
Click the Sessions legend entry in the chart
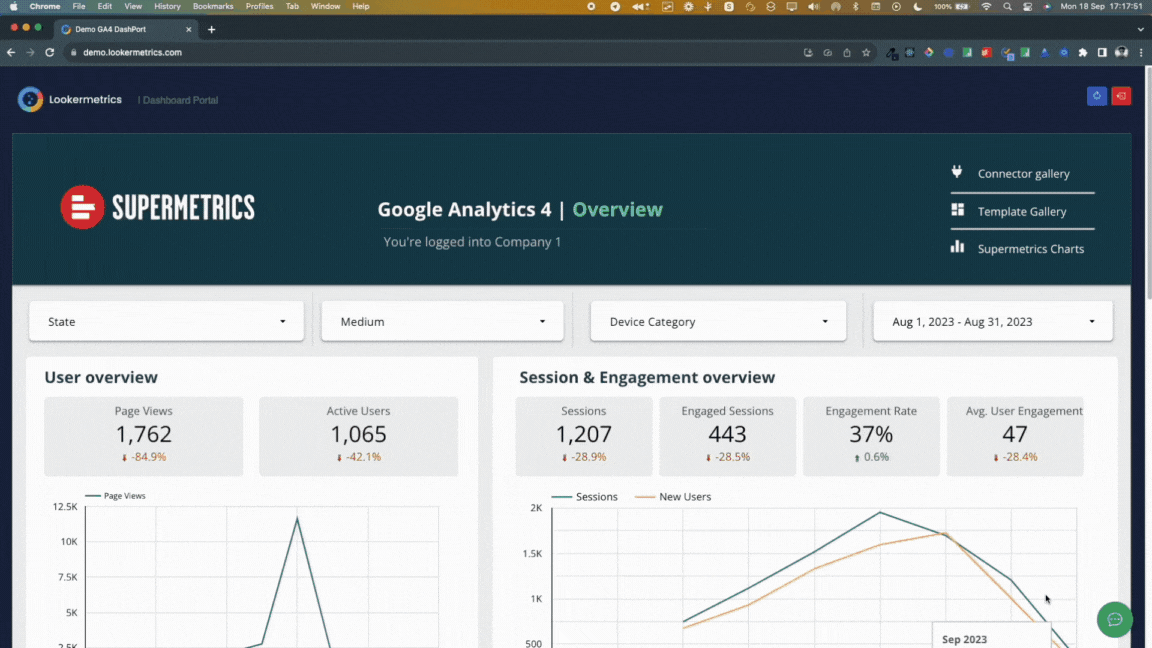pos(585,497)
